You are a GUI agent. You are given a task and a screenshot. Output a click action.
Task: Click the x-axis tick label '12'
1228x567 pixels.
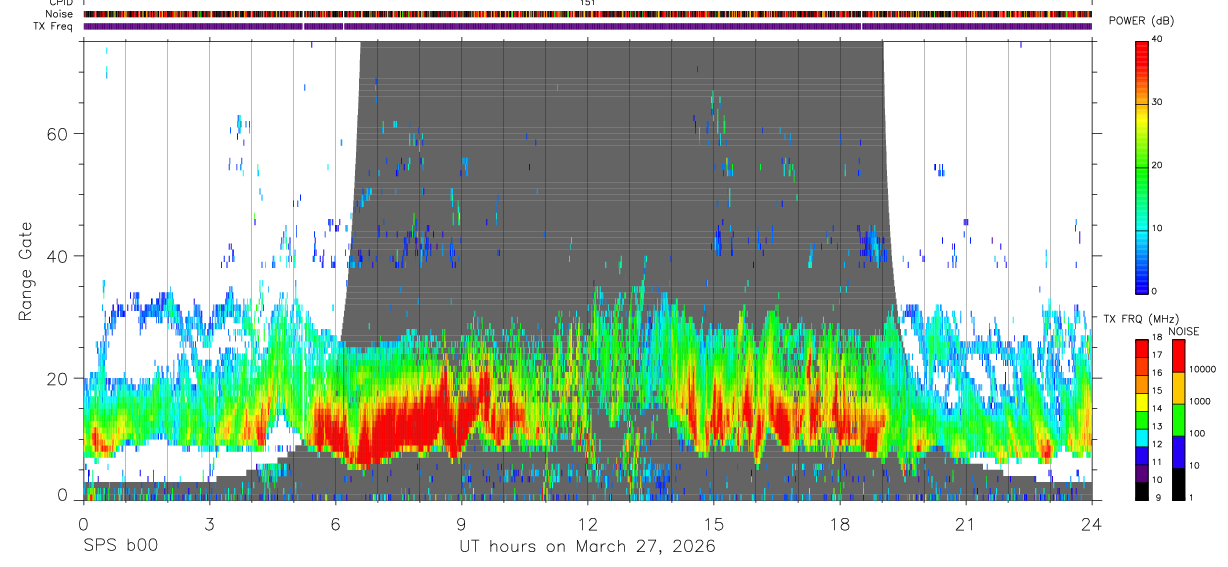pyautogui.click(x=587, y=524)
